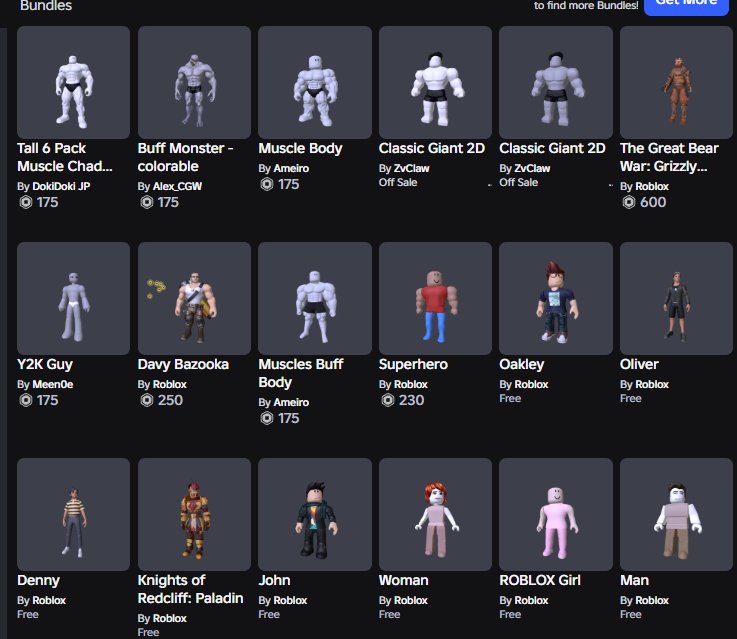Viewport: 737px width, 639px height.
Task: Visit creator DokiDoki JP's profile link
Action: pyautogui.click(x=61, y=187)
